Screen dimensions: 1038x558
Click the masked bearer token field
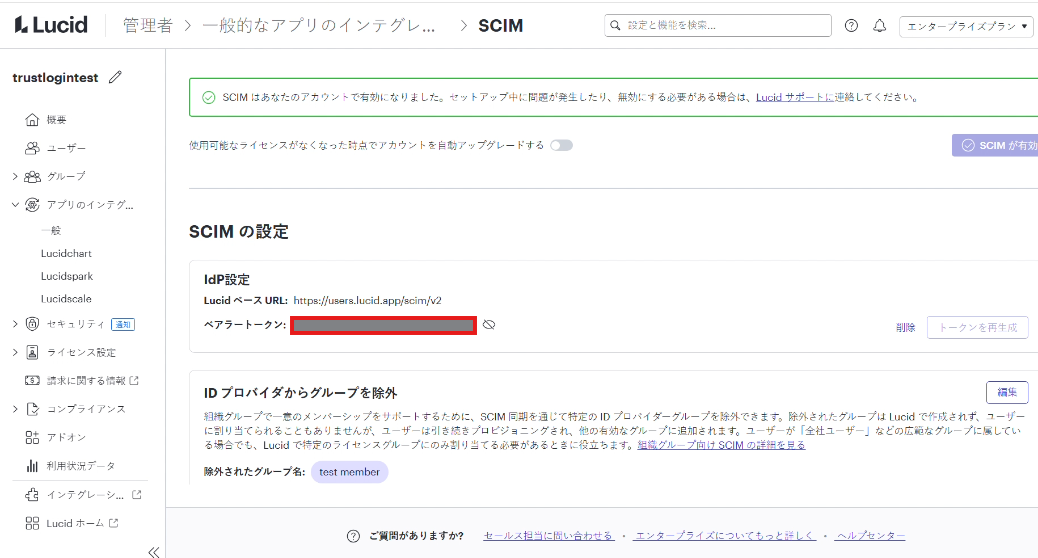click(x=384, y=325)
